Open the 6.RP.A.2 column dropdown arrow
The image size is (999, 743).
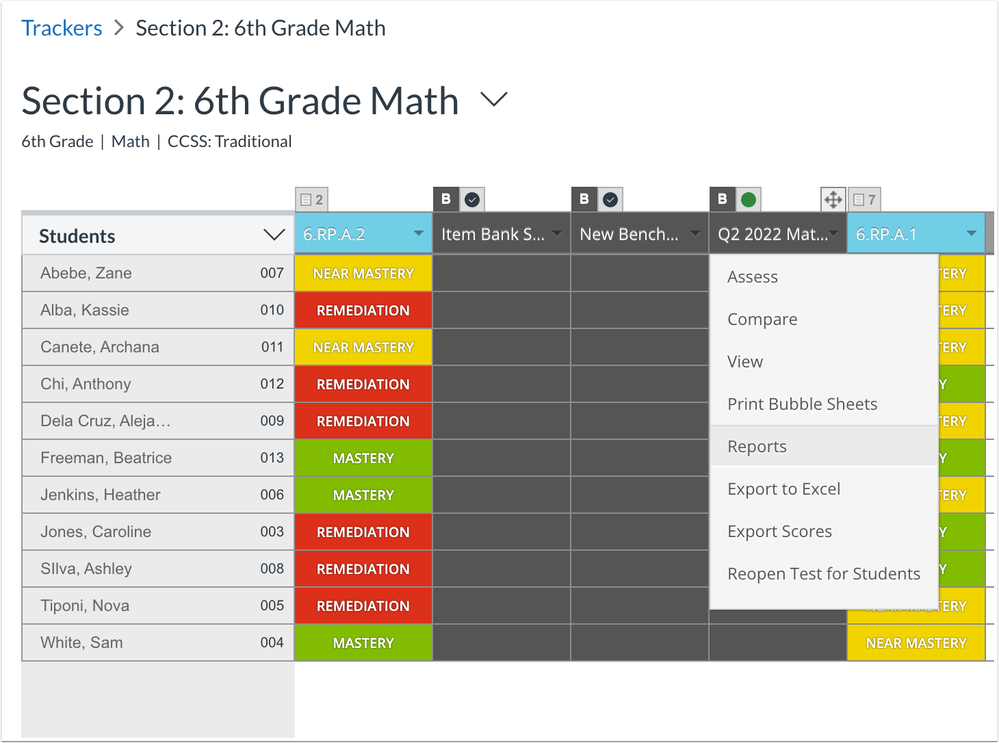418,235
